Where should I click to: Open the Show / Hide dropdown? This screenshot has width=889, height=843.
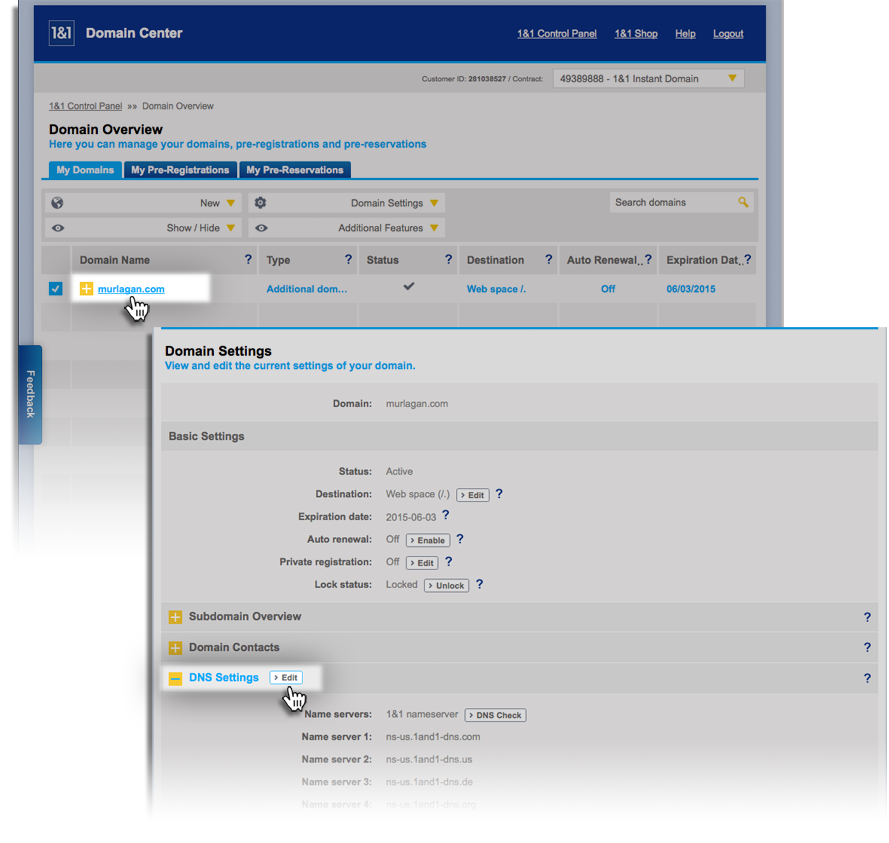click(143, 228)
